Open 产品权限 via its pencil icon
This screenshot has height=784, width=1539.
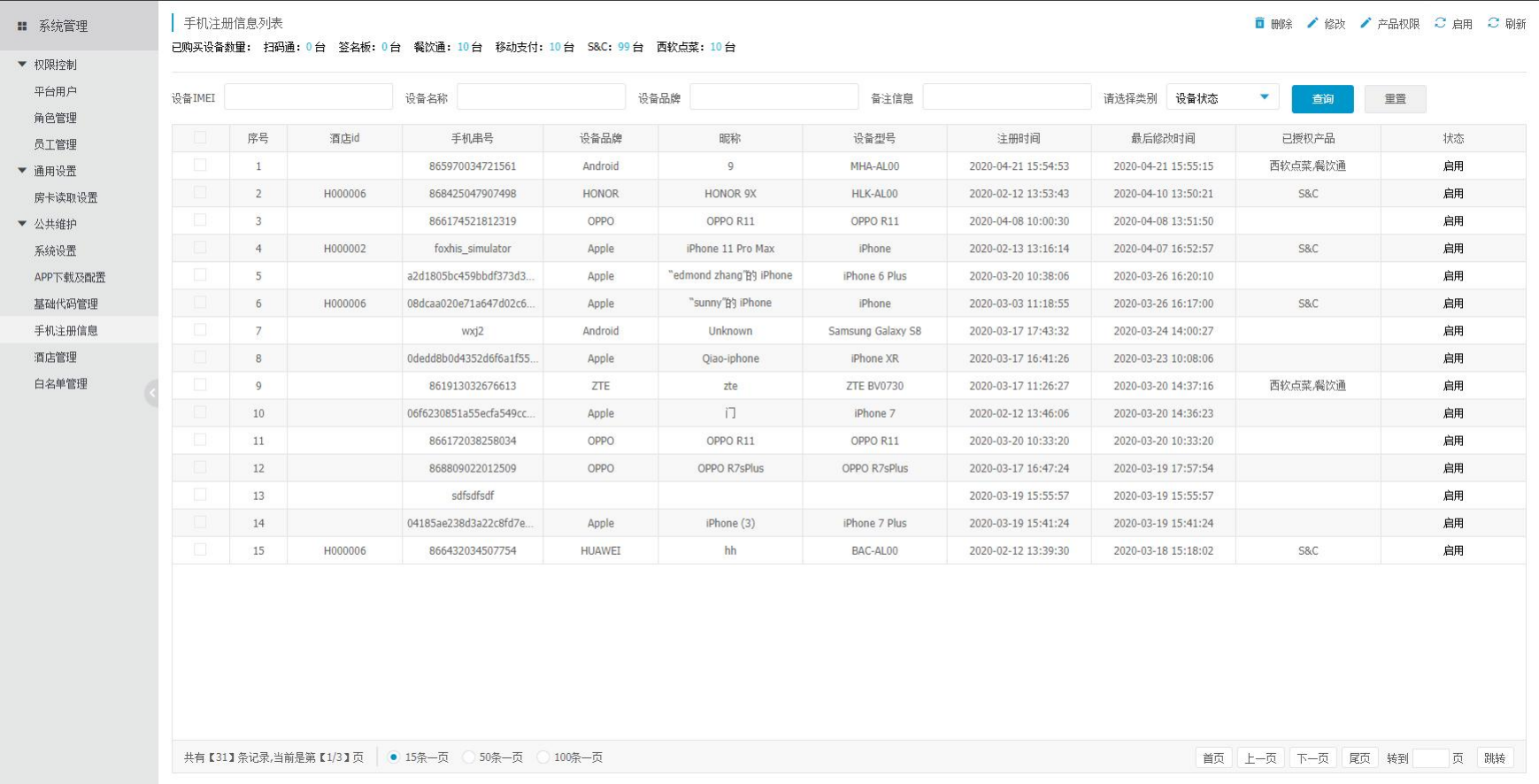coord(1366,23)
